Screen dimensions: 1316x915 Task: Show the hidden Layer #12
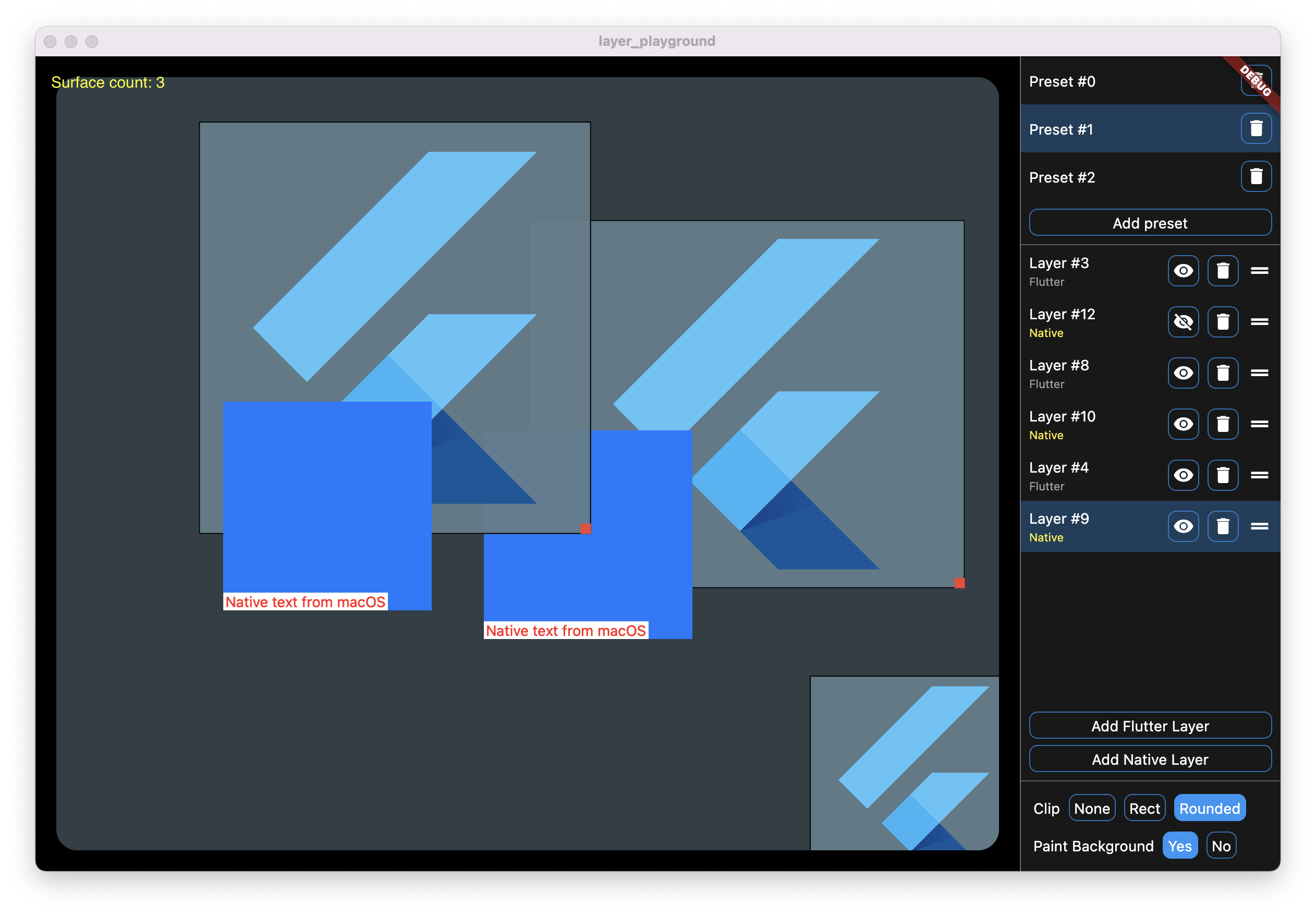tap(1184, 322)
